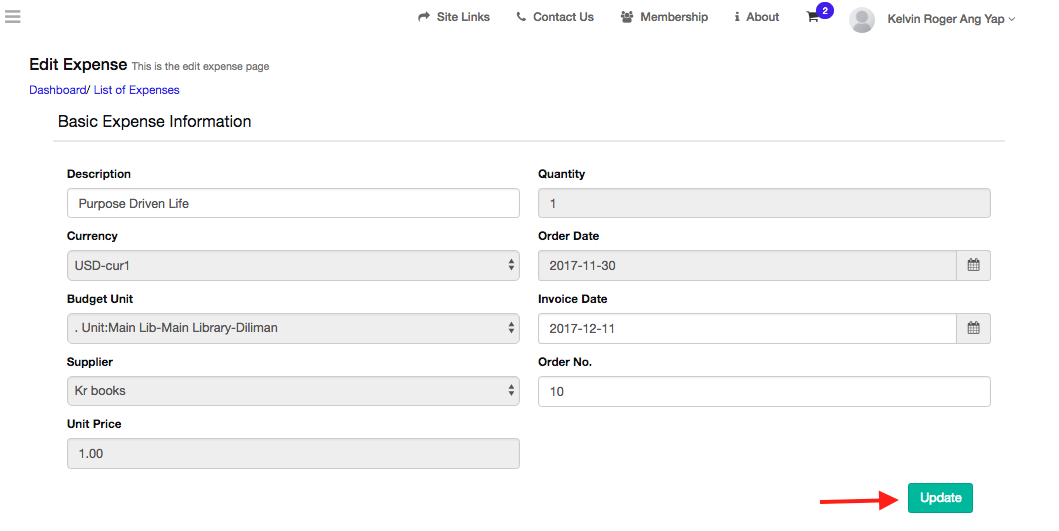This screenshot has height=531, width=1059.
Task: Expand the Currency dropdown
Action: pyautogui.click(x=293, y=266)
